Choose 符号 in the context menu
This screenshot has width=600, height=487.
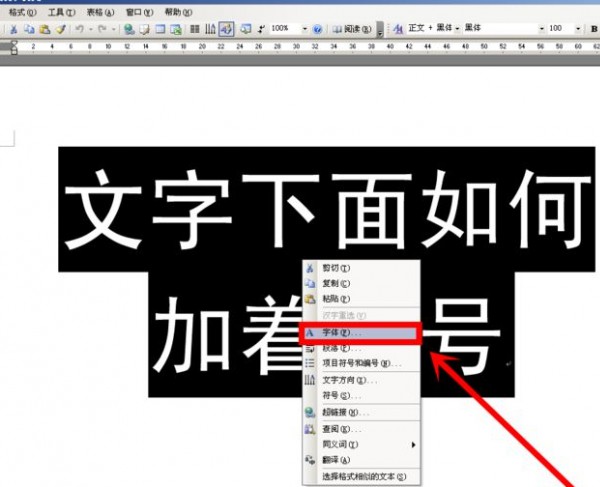tap(361, 396)
